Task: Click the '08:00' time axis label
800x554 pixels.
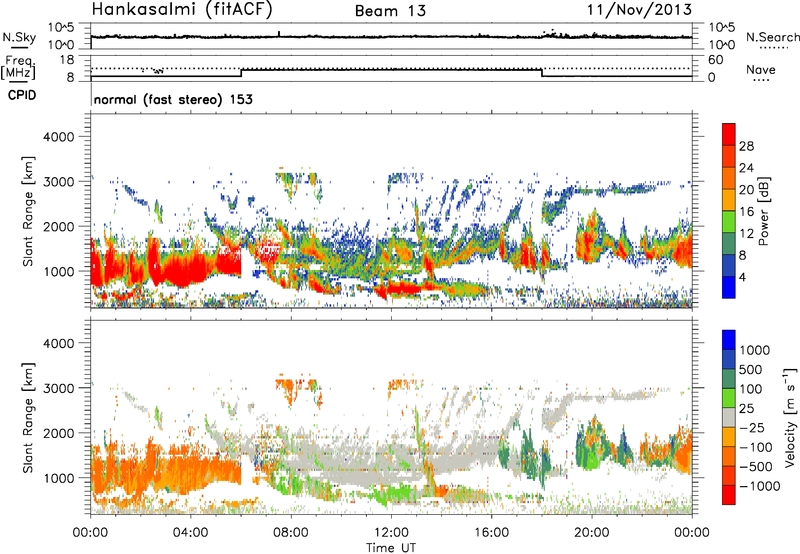Action: [291, 533]
